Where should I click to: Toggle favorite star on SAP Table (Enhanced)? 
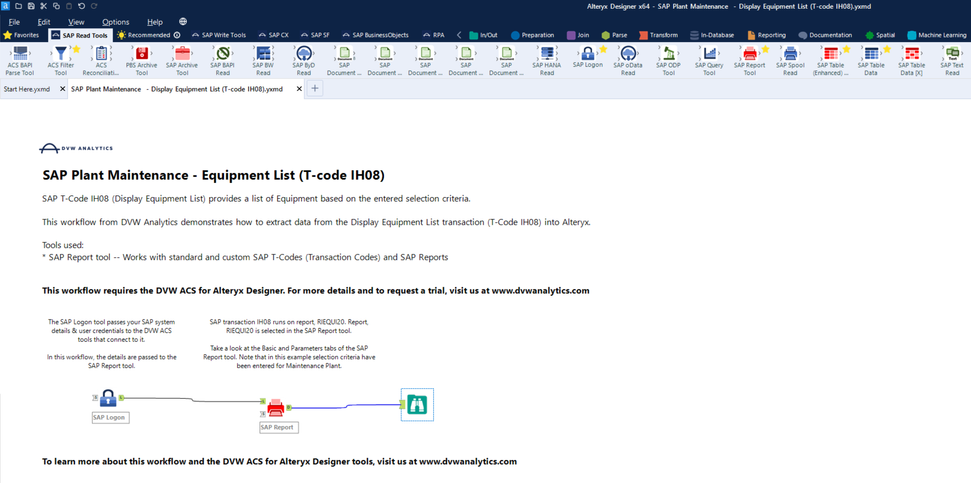[847, 49]
